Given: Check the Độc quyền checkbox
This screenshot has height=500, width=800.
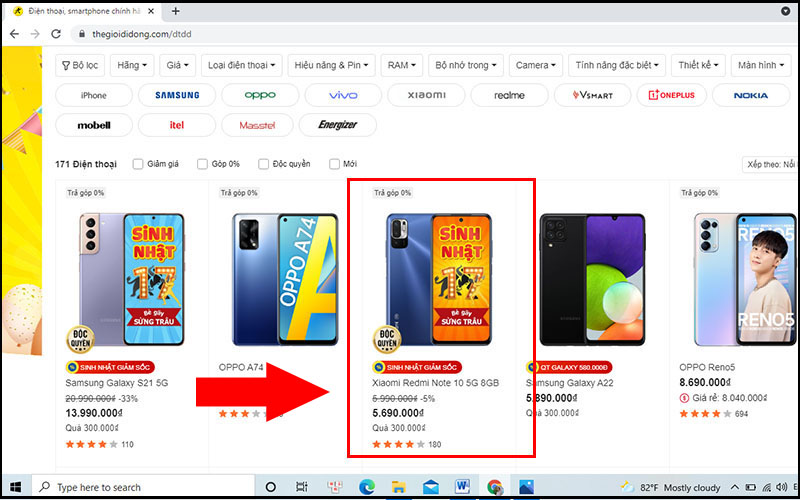Looking at the screenshot, I should [264, 164].
